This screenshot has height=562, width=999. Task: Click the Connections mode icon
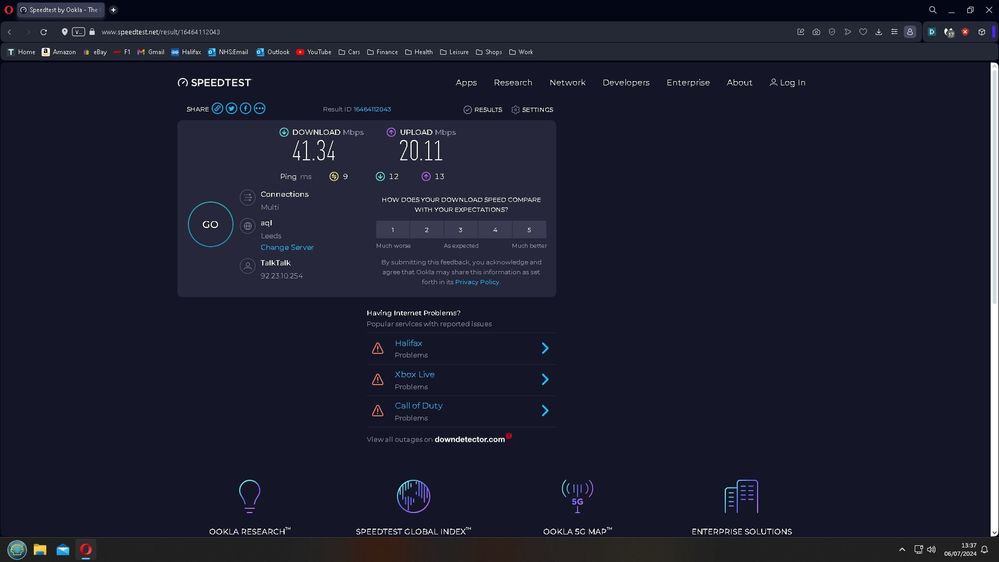point(247,198)
